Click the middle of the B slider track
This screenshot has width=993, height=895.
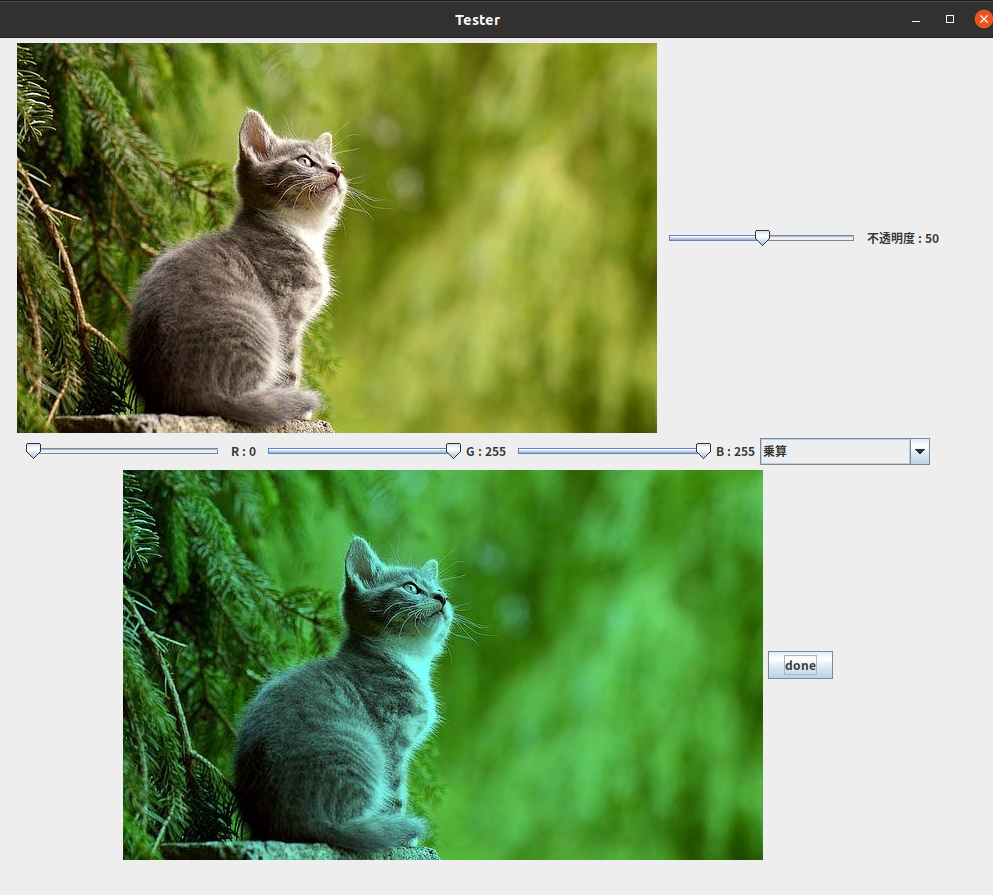[x=610, y=451]
